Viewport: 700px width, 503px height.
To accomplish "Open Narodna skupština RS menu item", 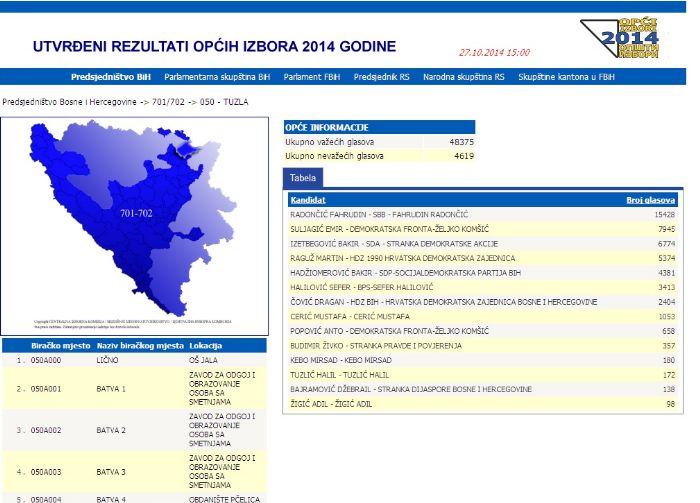I will coord(463,77).
